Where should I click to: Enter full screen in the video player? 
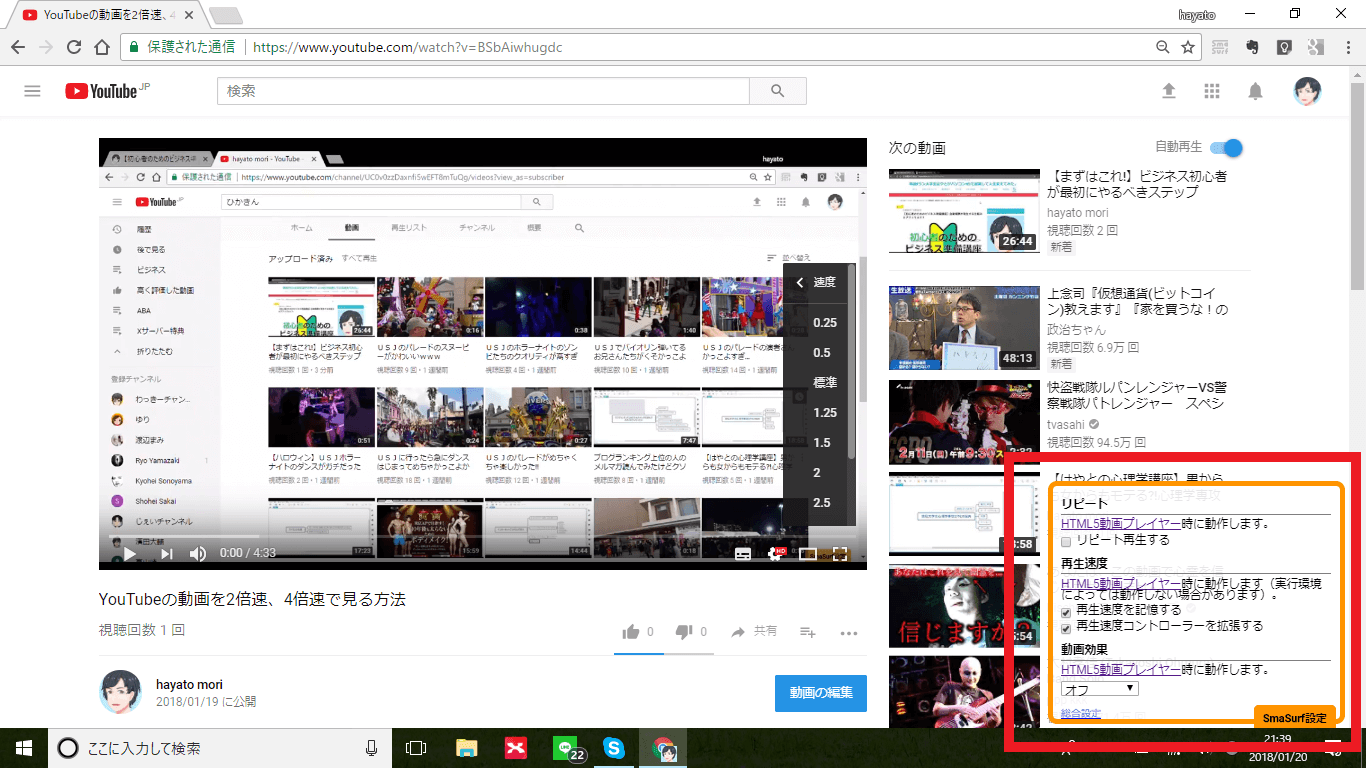pyautogui.click(x=841, y=554)
